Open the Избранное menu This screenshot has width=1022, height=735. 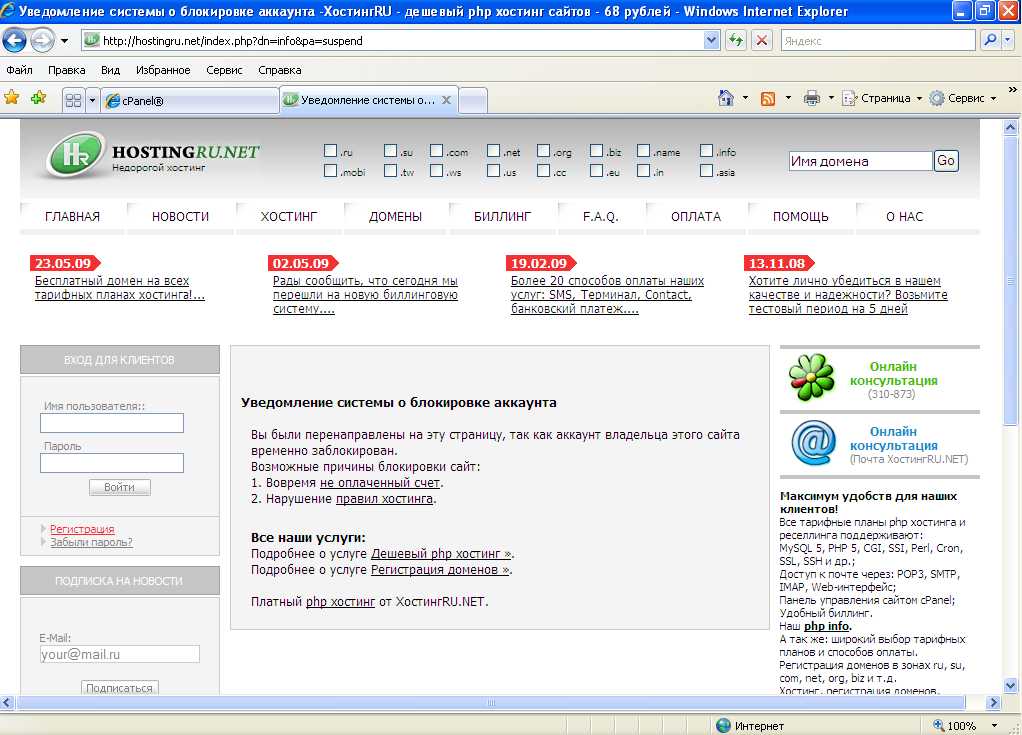[163, 70]
